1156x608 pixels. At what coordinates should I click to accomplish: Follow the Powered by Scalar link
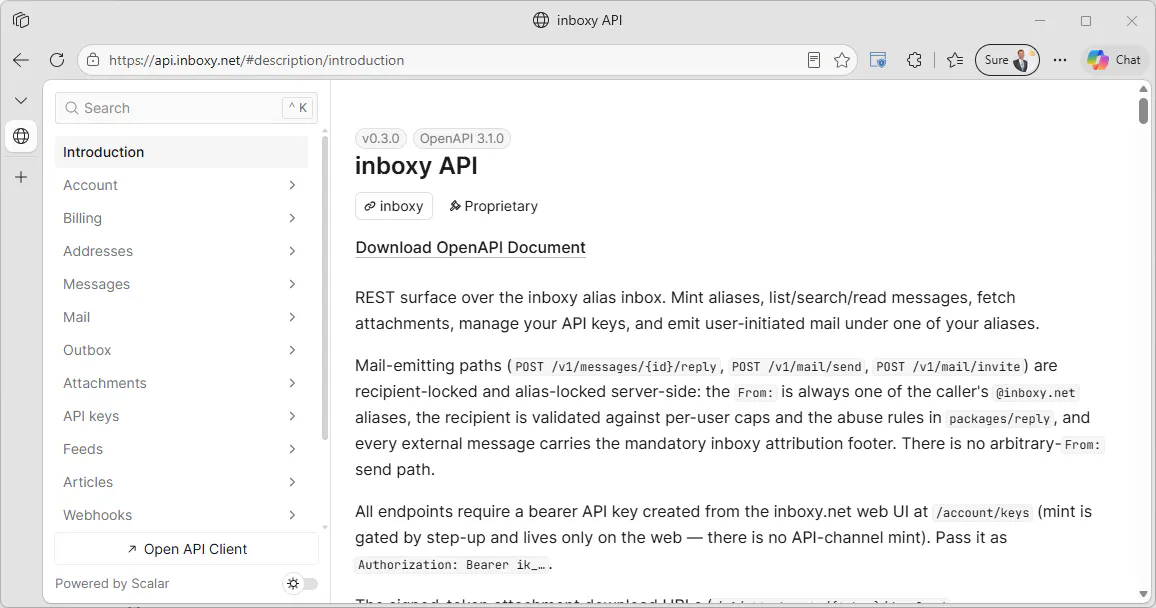click(112, 584)
